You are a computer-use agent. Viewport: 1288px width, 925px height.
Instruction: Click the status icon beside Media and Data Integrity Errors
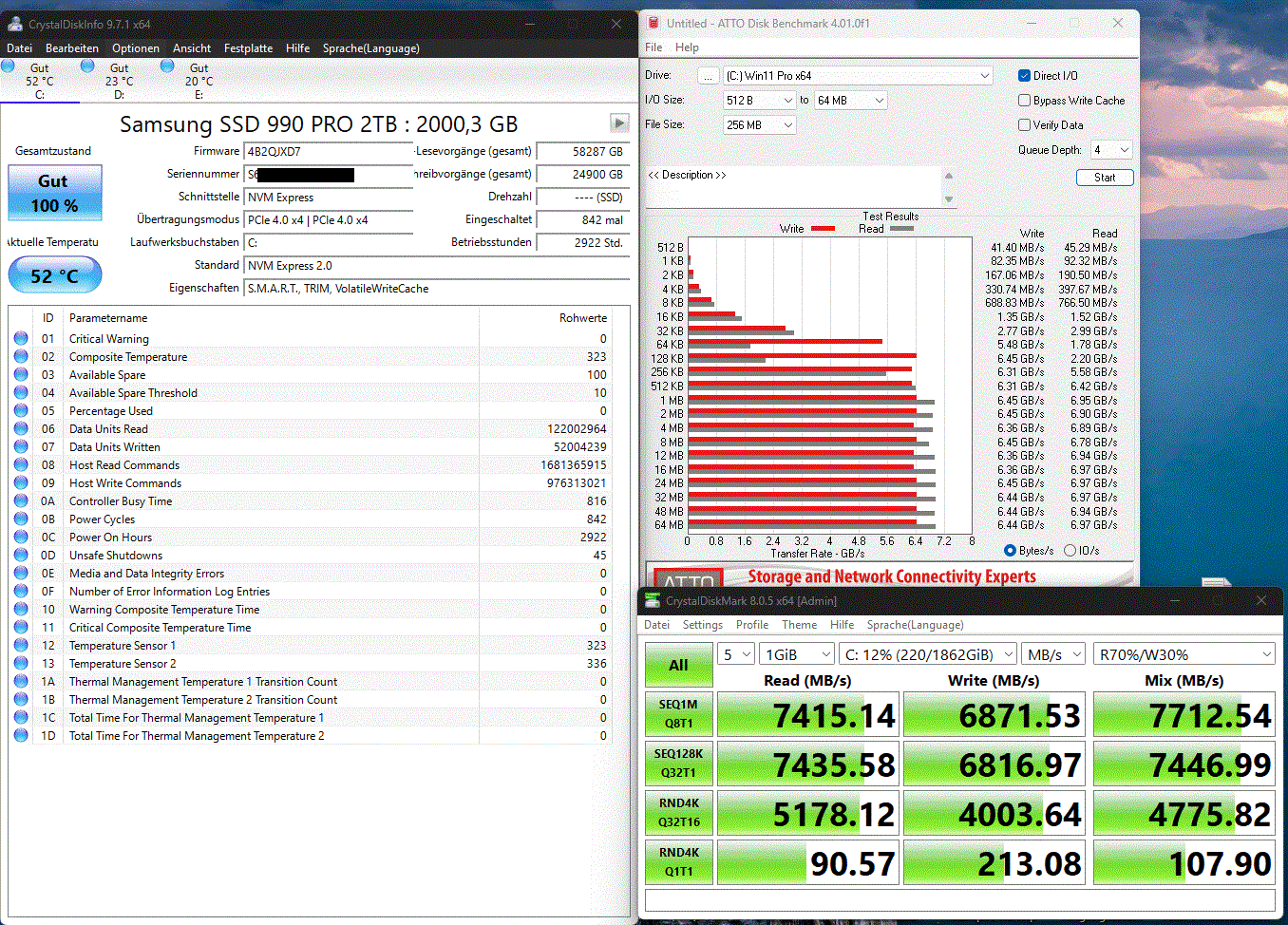21,573
